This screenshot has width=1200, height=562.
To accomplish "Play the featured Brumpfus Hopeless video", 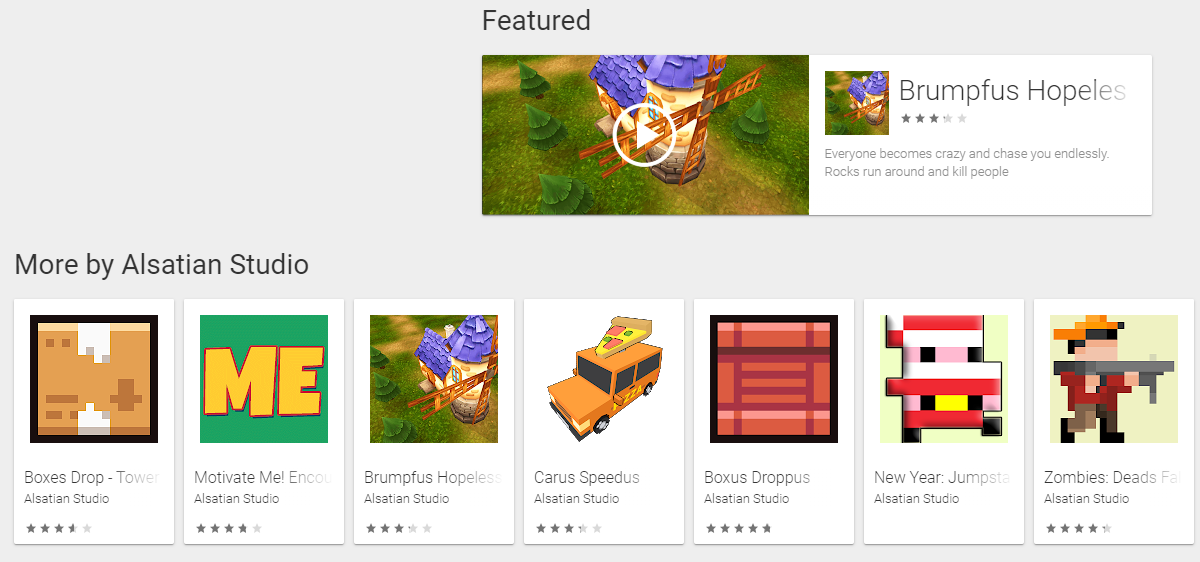I will click(x=645, y=135).
